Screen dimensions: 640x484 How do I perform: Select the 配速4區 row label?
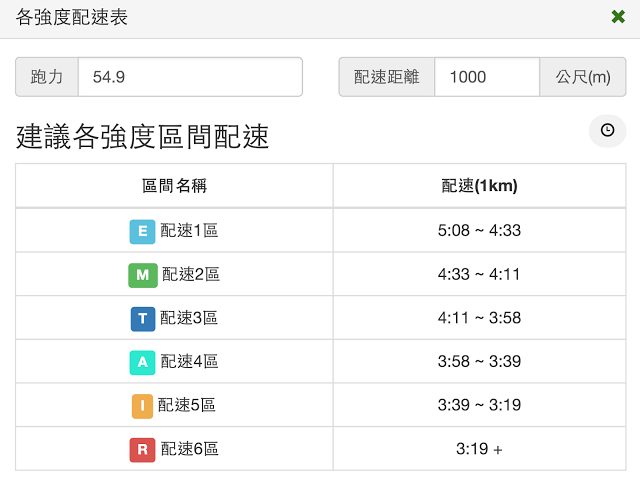click(189, 362)
